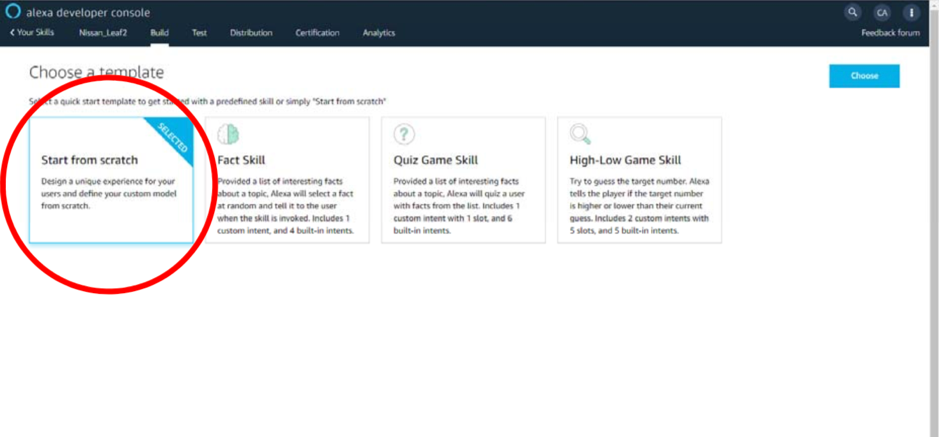Image resolution: width=939 pixels, height=437 pixels.
Task: Select the High-Low Game Skill template title
Action: point(625,160)
